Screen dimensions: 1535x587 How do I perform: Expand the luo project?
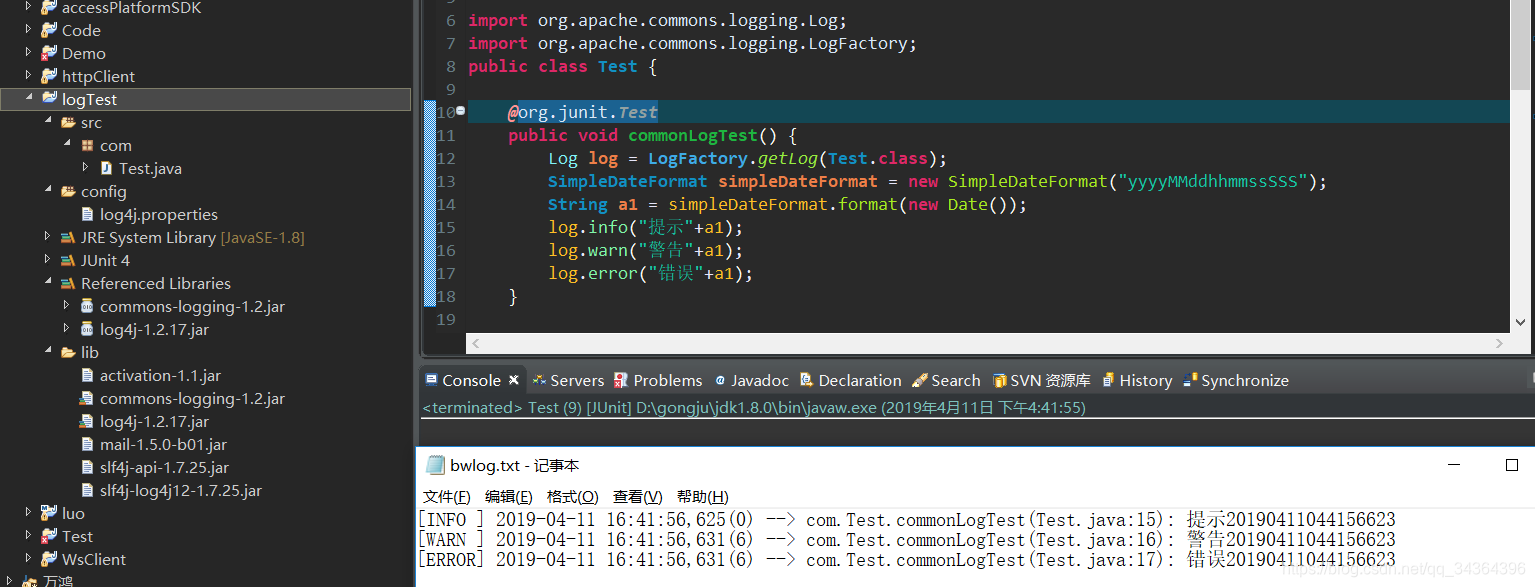click(28, 513)
